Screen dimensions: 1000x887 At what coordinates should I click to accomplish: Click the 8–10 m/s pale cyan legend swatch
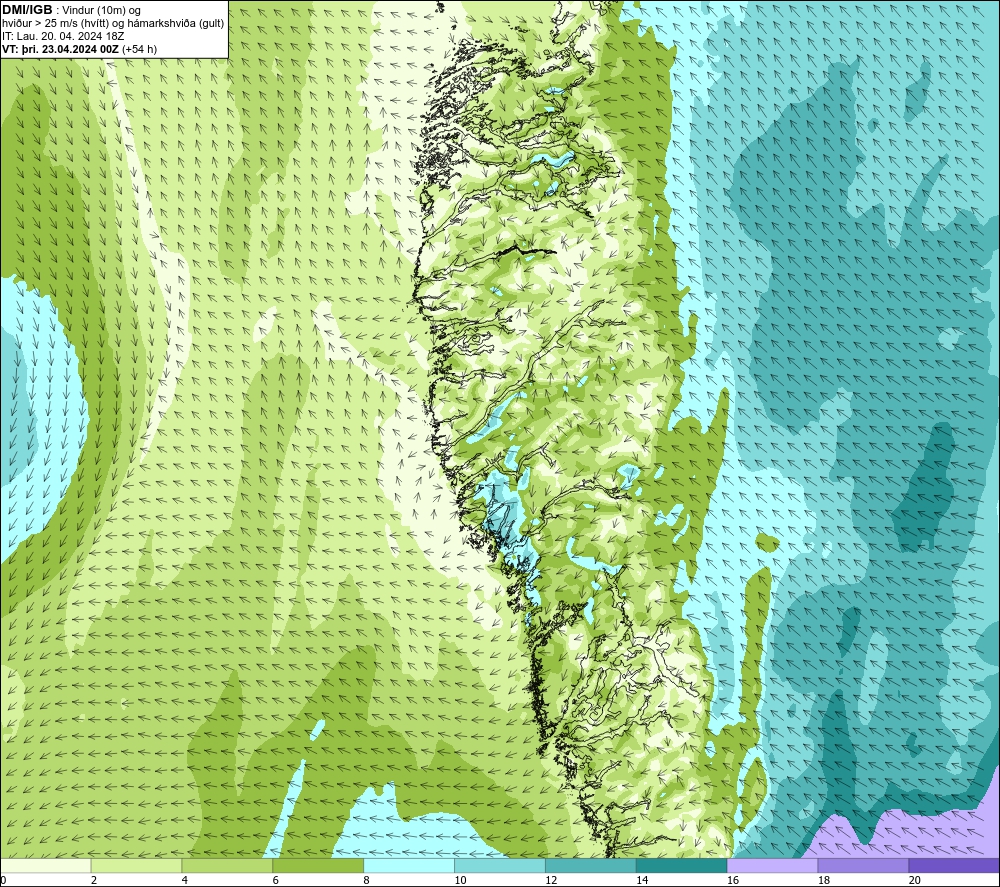(409, 866)
